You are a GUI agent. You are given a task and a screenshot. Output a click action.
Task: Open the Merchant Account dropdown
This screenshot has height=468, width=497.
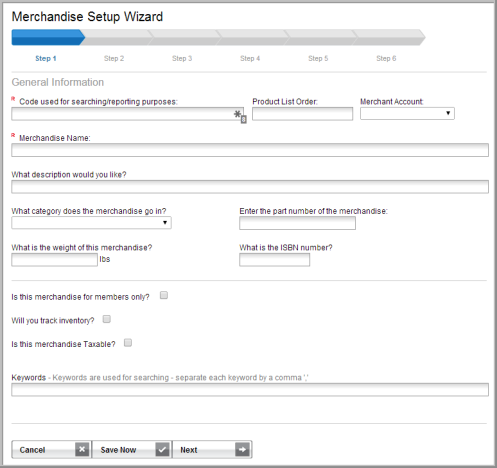click(x=407, y=113)
